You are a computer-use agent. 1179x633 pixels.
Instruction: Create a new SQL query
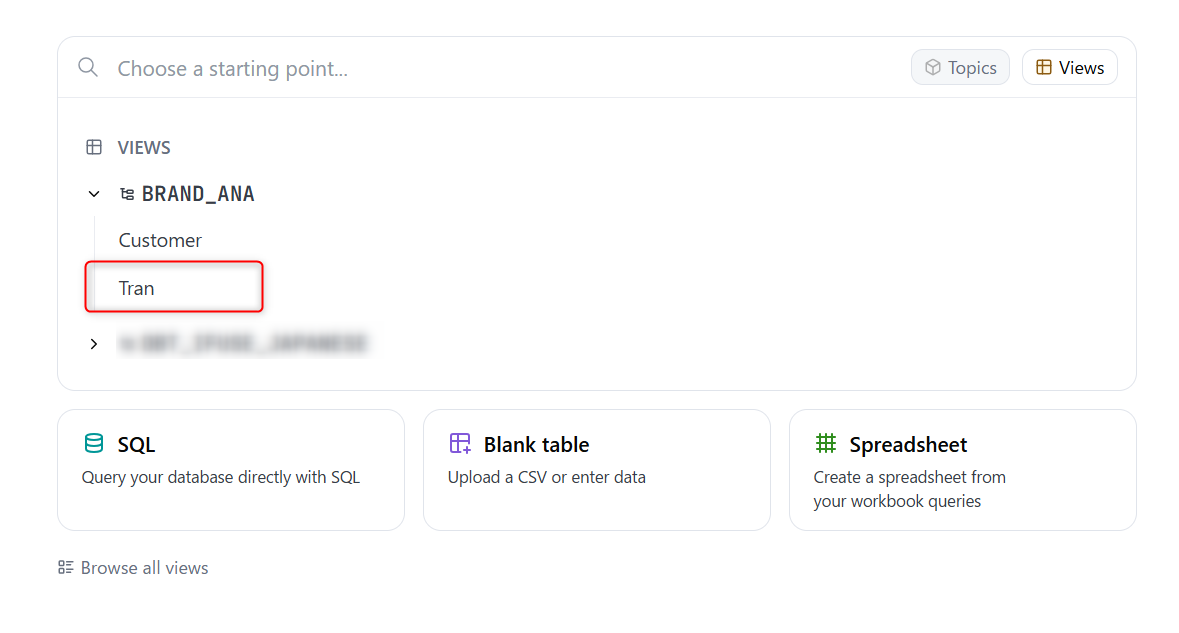tap(230, 470)
